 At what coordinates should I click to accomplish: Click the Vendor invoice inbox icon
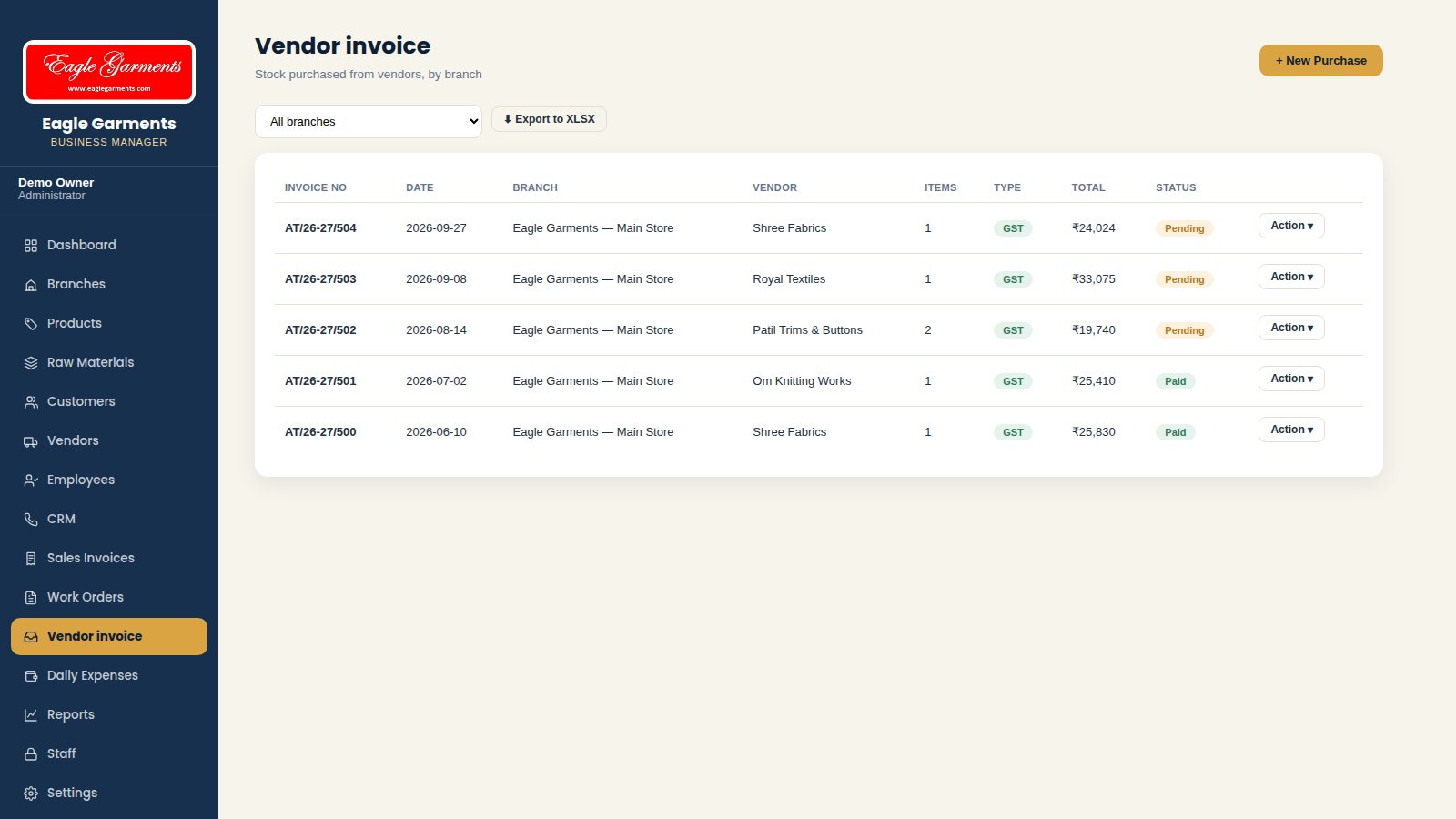pos(31,637)
